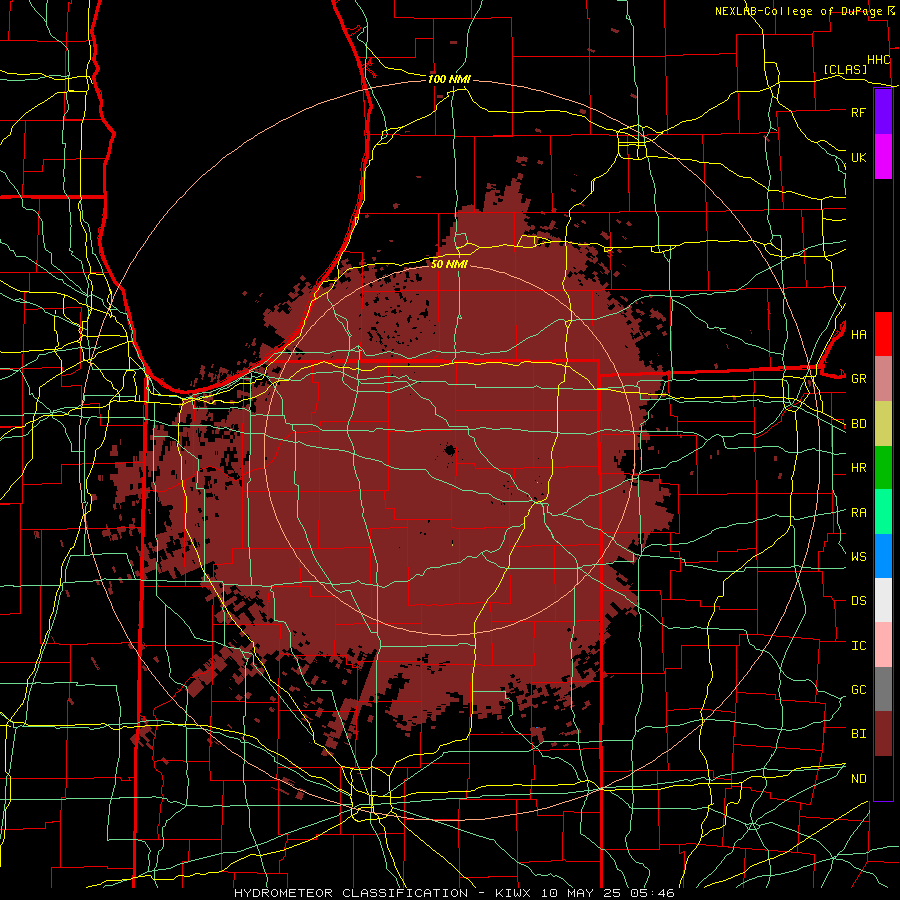Click the ND black legend swatch
This screenshot has width=900, height=900.
883,778
